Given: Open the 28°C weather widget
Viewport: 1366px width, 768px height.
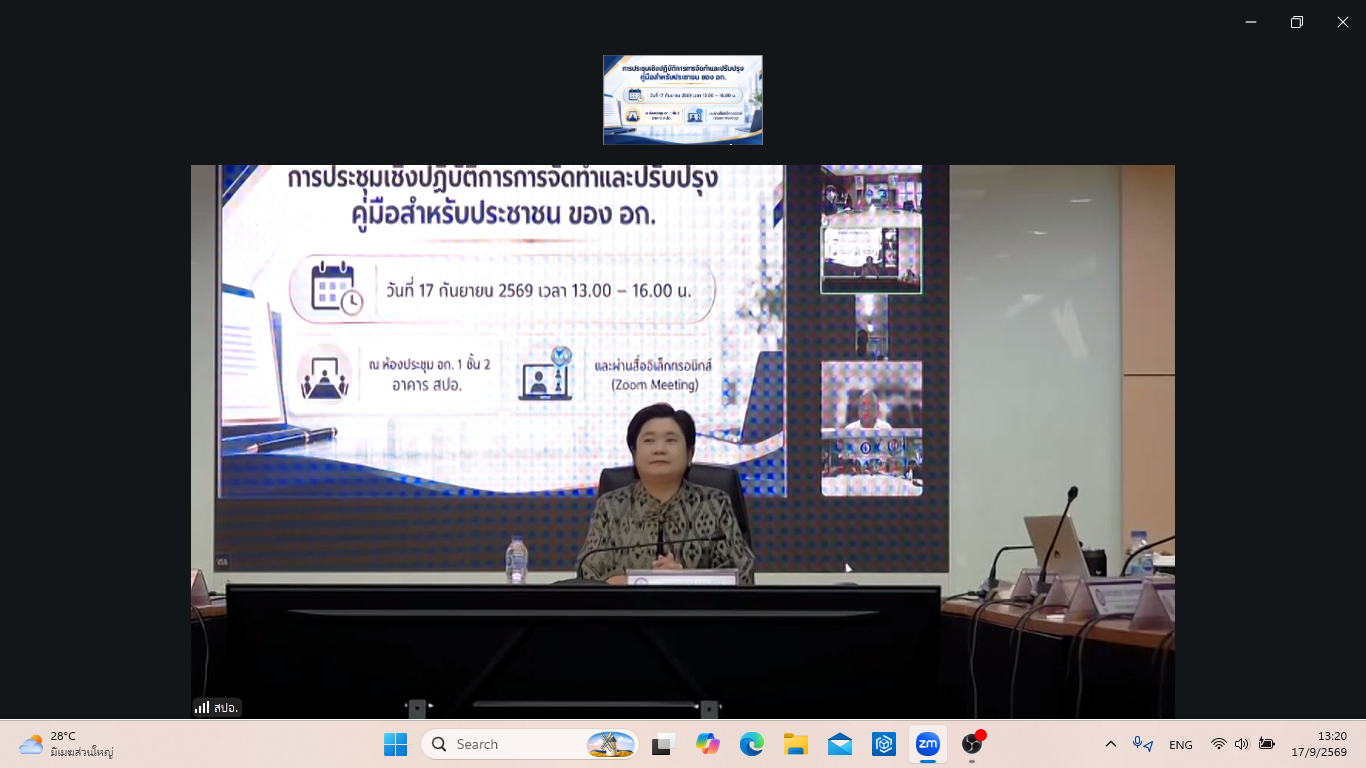Looking at the screenshot, I should pyautogui.click(x=66, y=744).
